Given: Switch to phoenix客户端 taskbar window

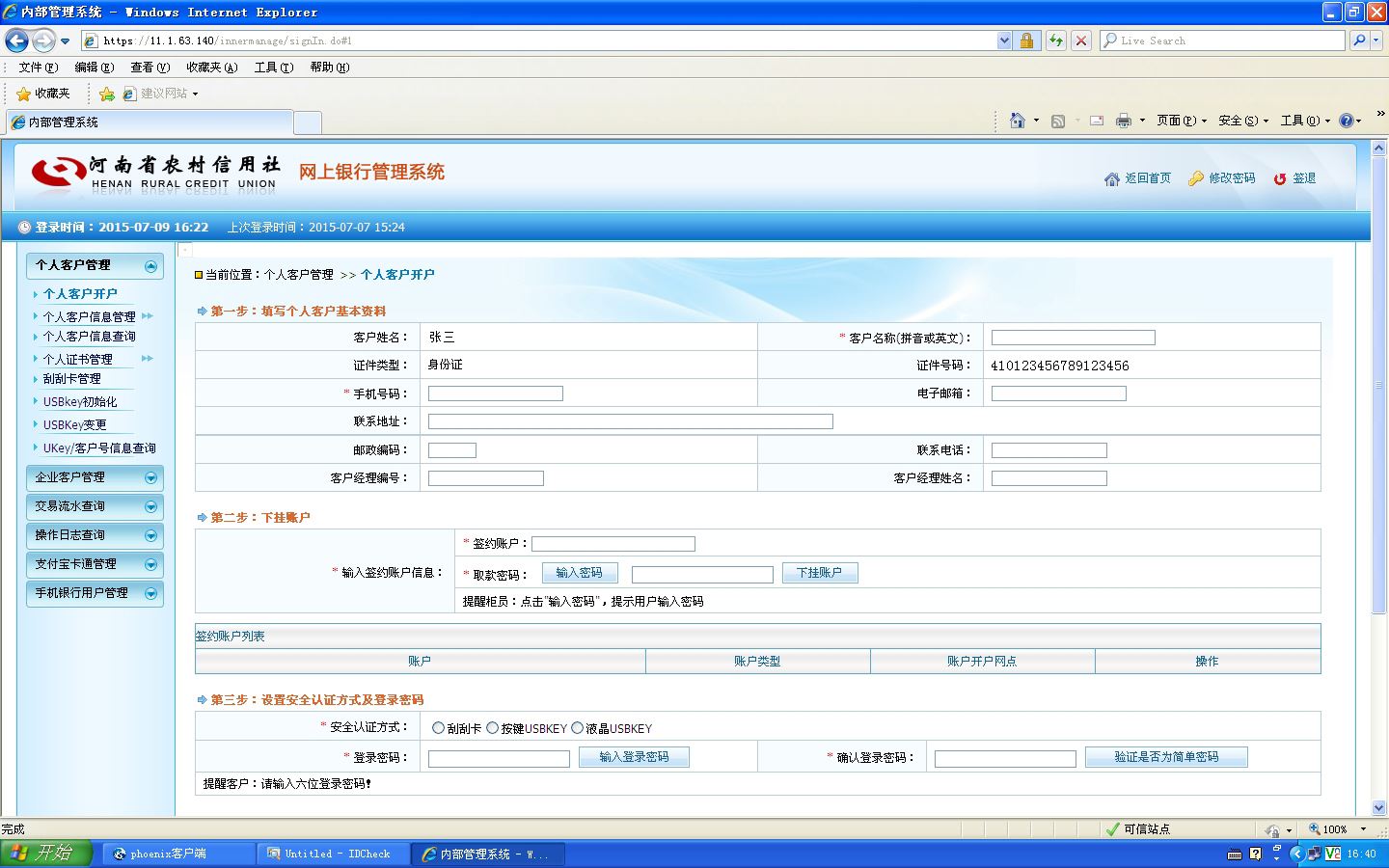Looking at the screenshot, I should tap(178, 854).
